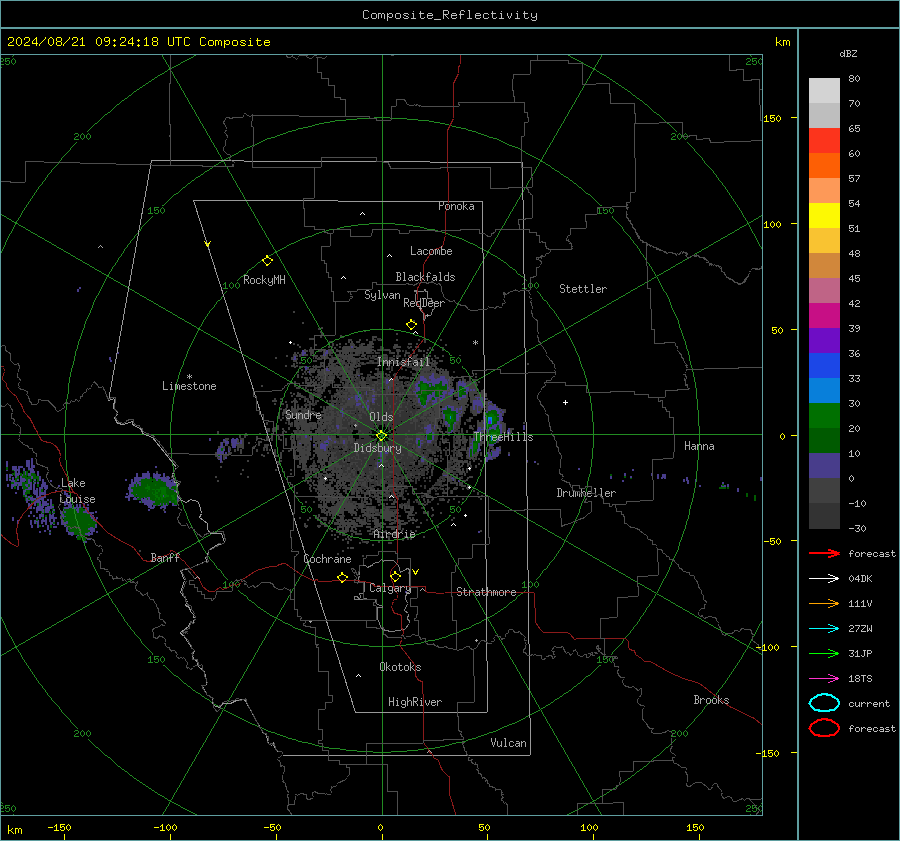900x841 pixels.
Task: Click the magenta 18TS arrow legend icon
Action: 824,678
